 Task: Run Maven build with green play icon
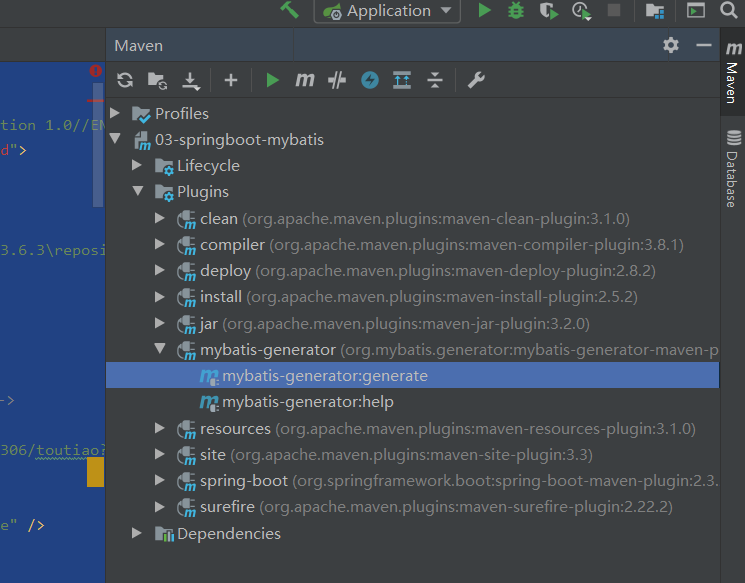[x=272, y=80]
